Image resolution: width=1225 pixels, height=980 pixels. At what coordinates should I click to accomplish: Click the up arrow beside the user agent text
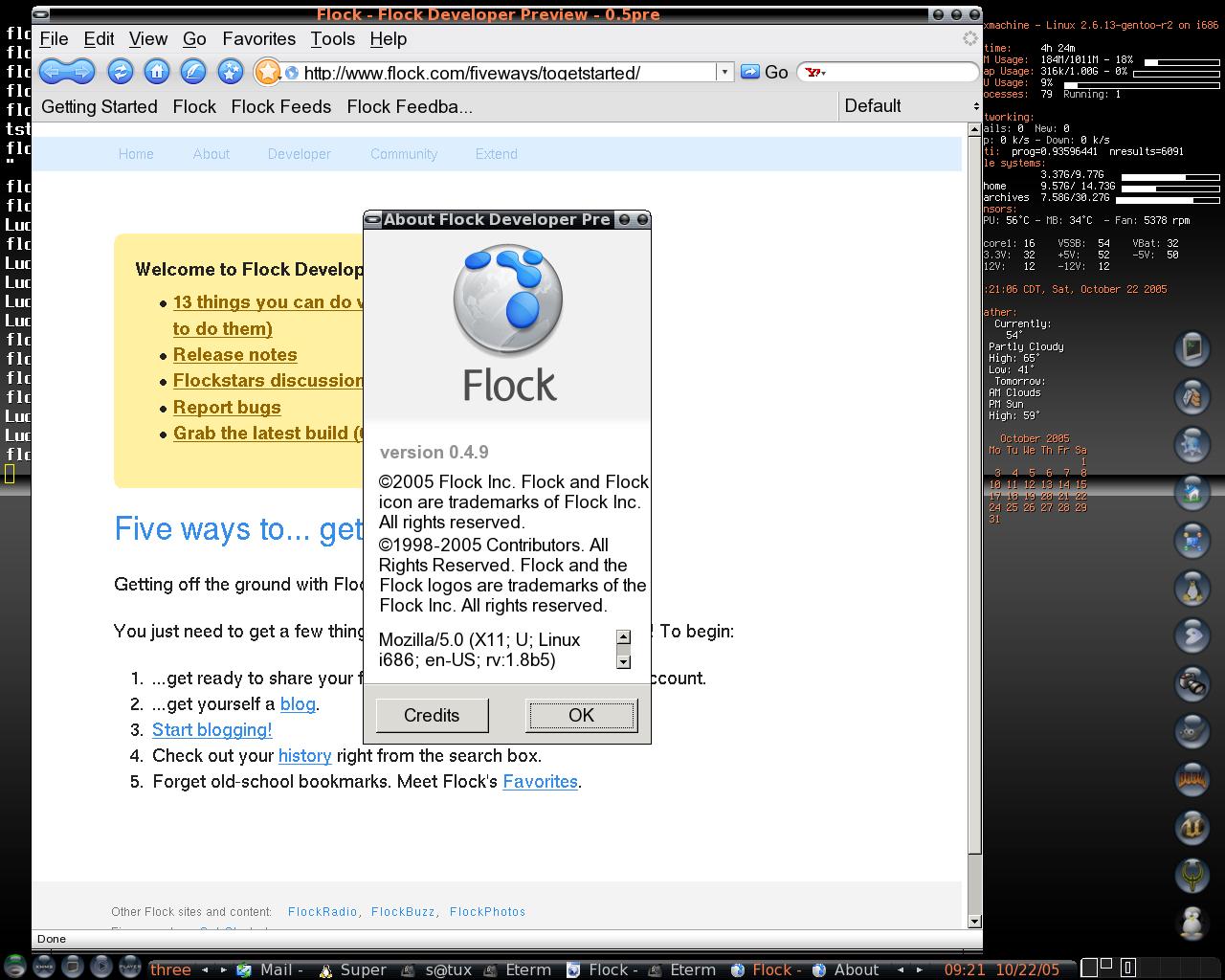pyautogui.click(x=623, y=636)
